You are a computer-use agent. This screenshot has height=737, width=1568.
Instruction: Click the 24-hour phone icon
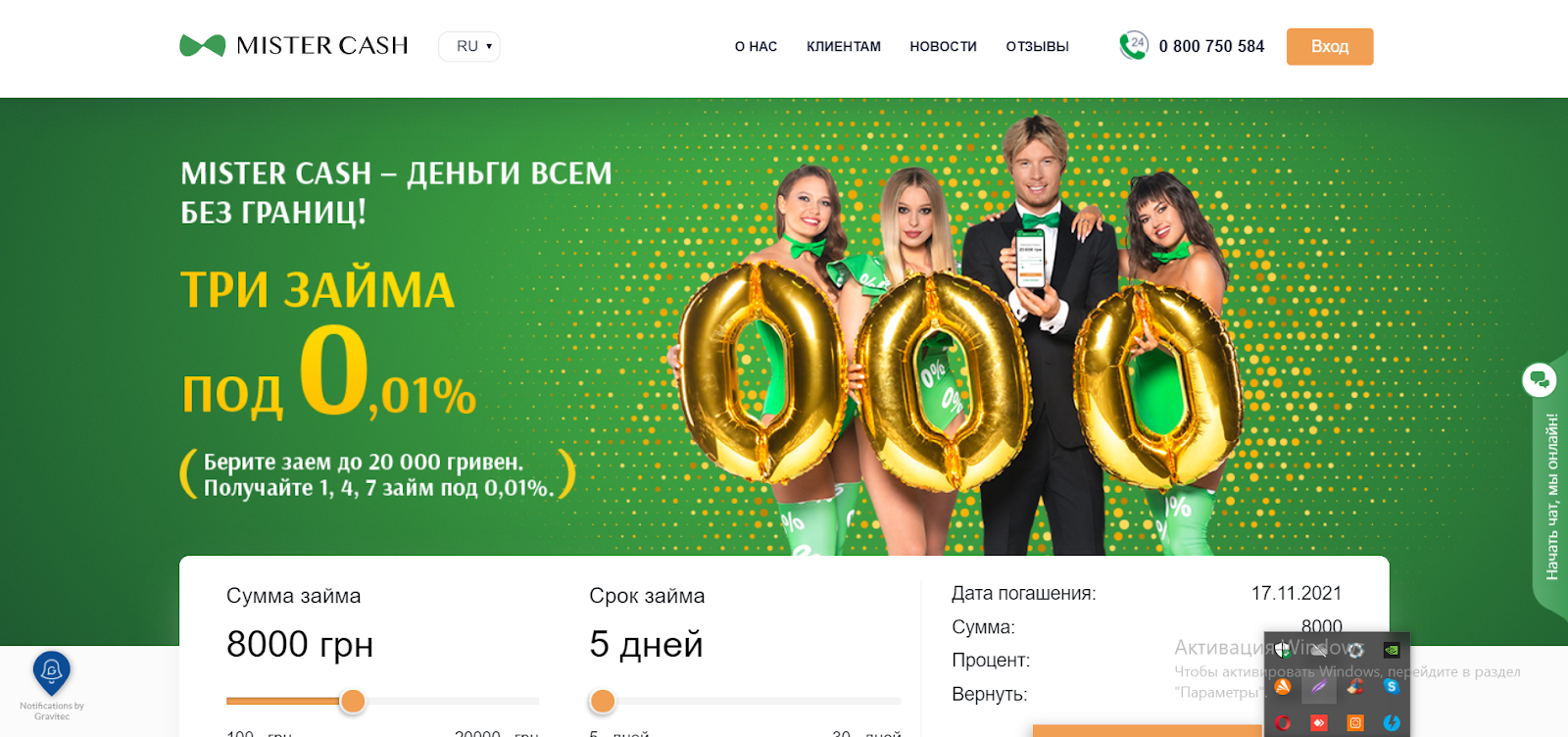(x=1134, y=45)
